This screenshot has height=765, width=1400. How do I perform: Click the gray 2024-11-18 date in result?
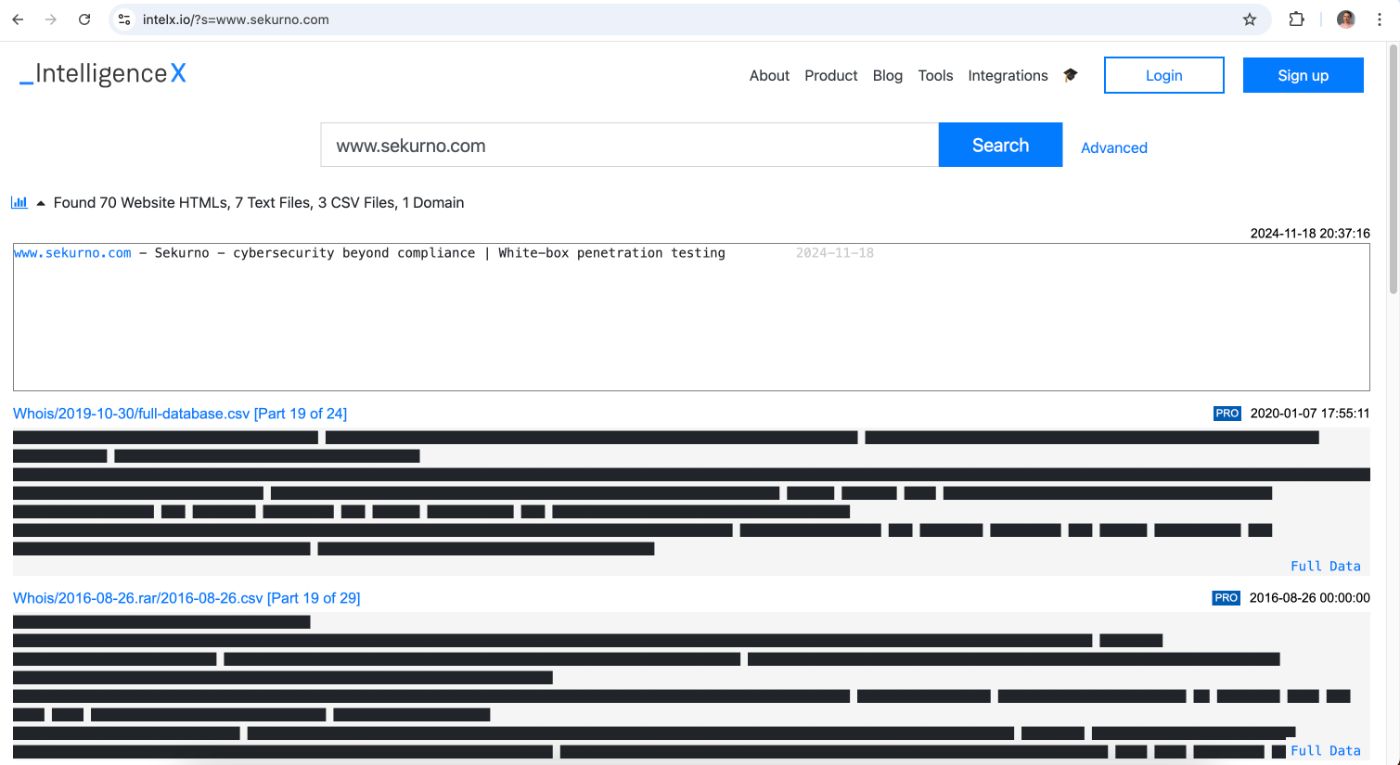pyautogui.click(x=835, y=253)
